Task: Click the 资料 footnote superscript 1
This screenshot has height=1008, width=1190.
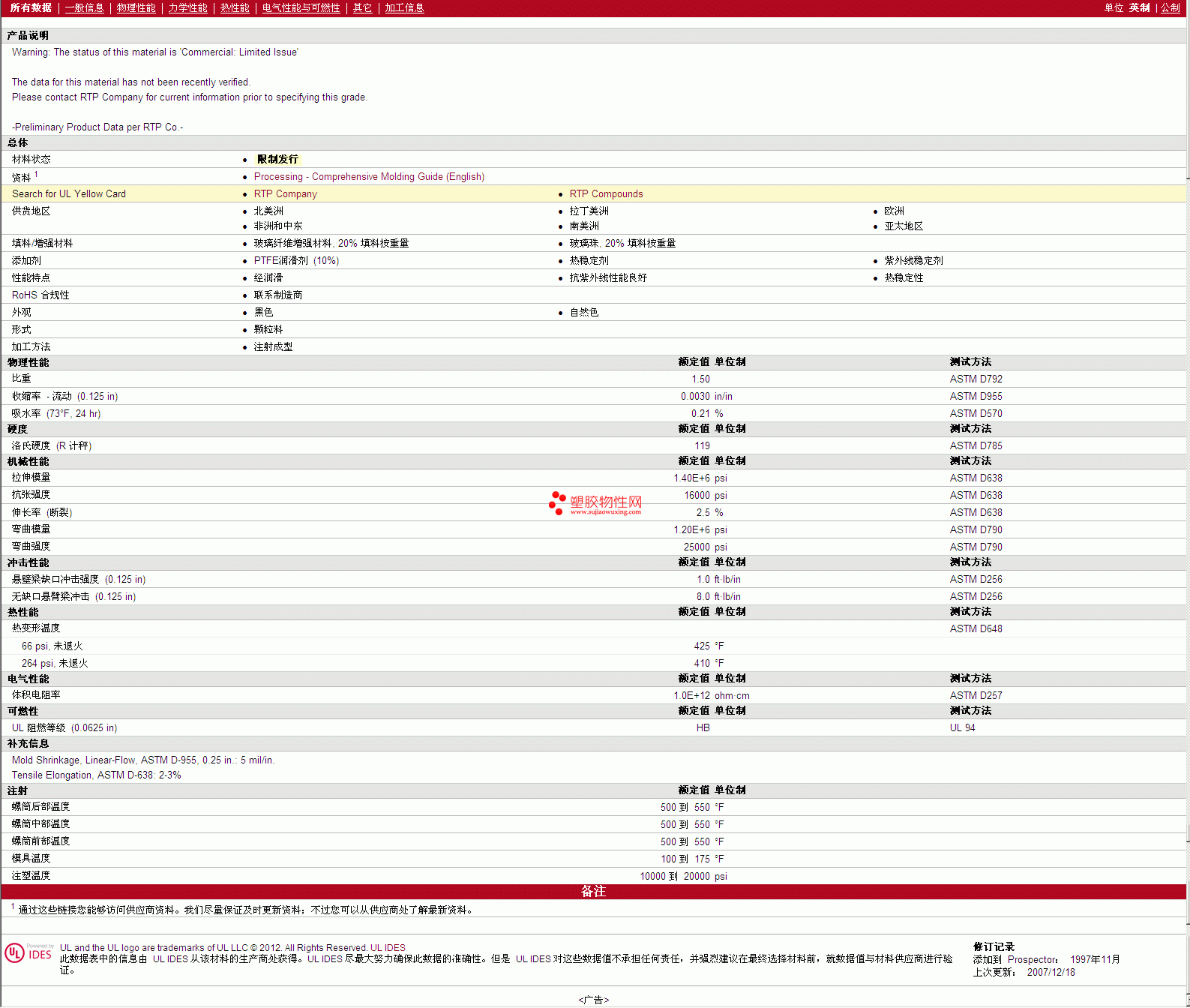Action: (36, 175)
